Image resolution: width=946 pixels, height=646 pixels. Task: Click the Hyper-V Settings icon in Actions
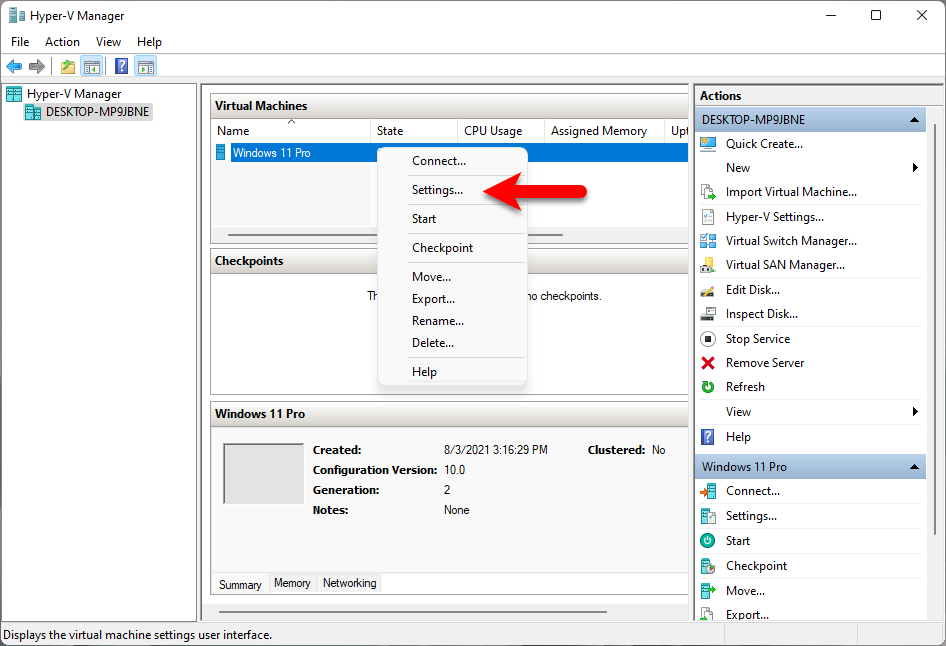(708, 217)
